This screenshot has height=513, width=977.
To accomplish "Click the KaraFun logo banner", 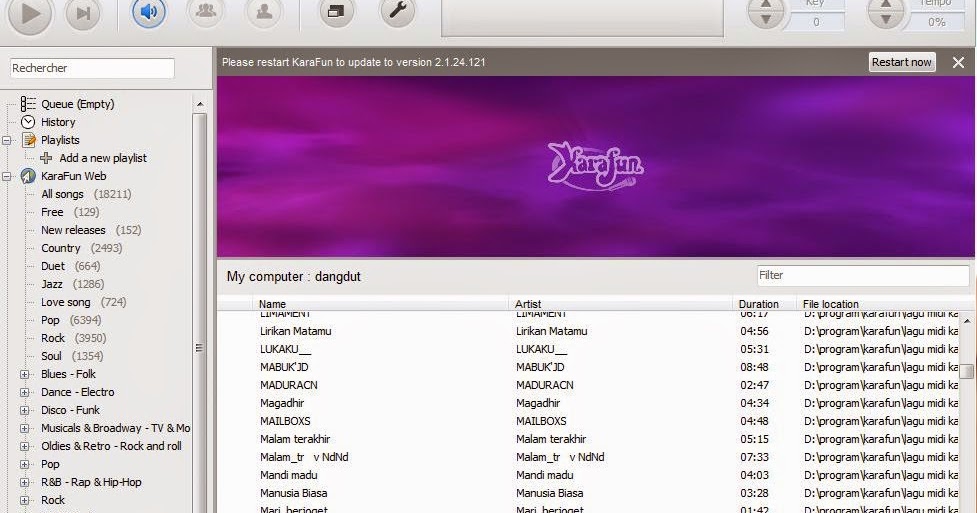I will 595,166.
